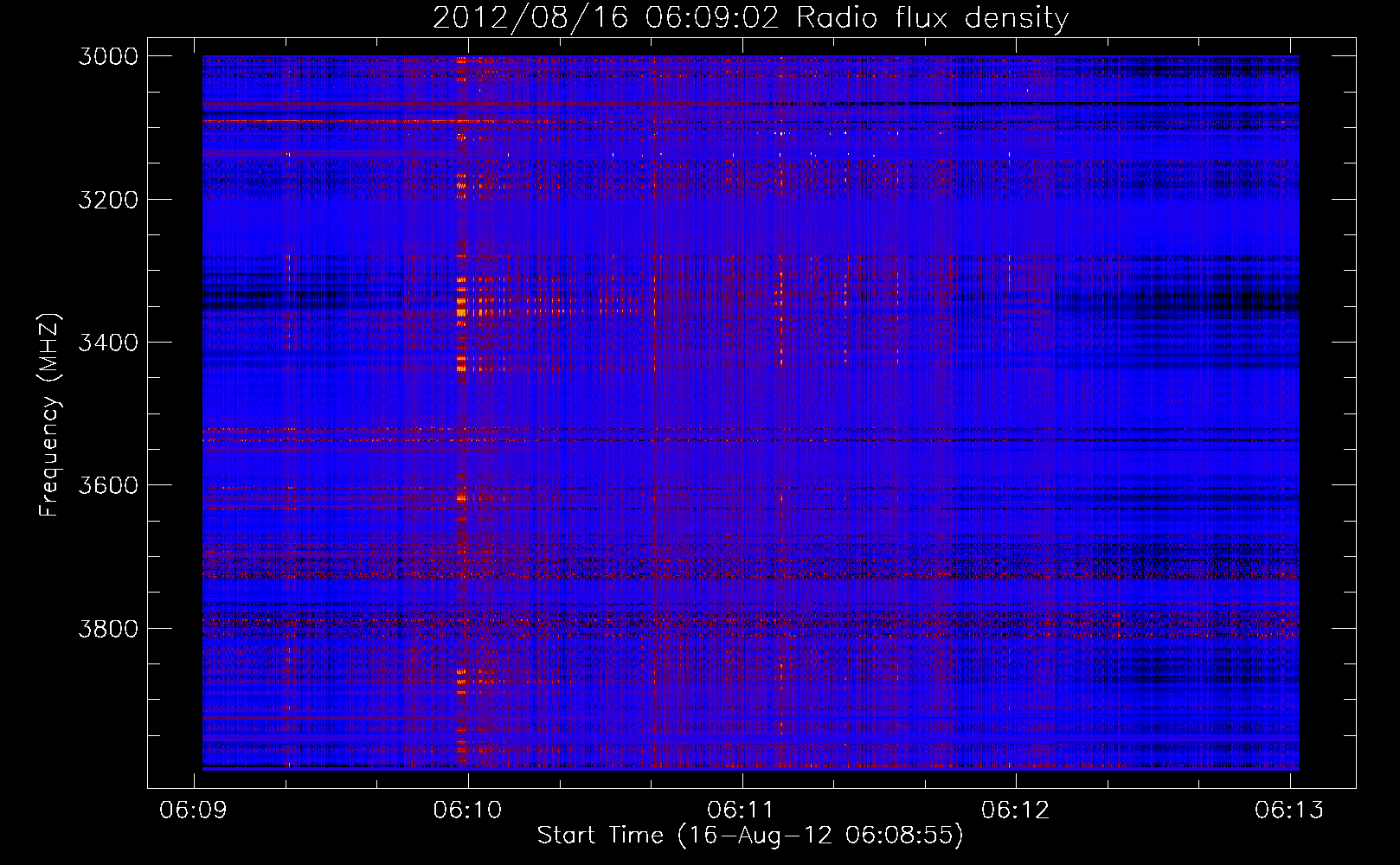Click the 3600 frequency tick label
The height and width of the screenshot is (865, 1400).
coord(108,485)
